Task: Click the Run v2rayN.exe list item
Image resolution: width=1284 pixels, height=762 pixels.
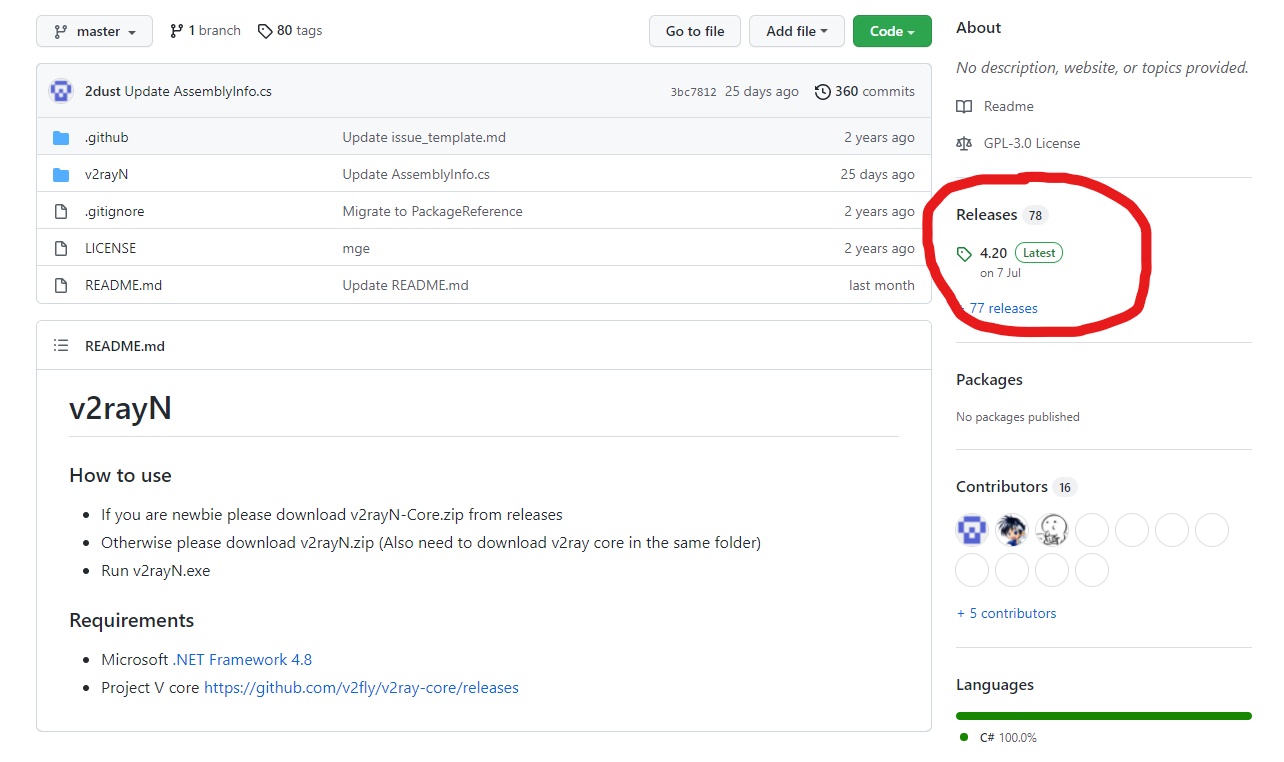Action: click(x=155, y=571)
